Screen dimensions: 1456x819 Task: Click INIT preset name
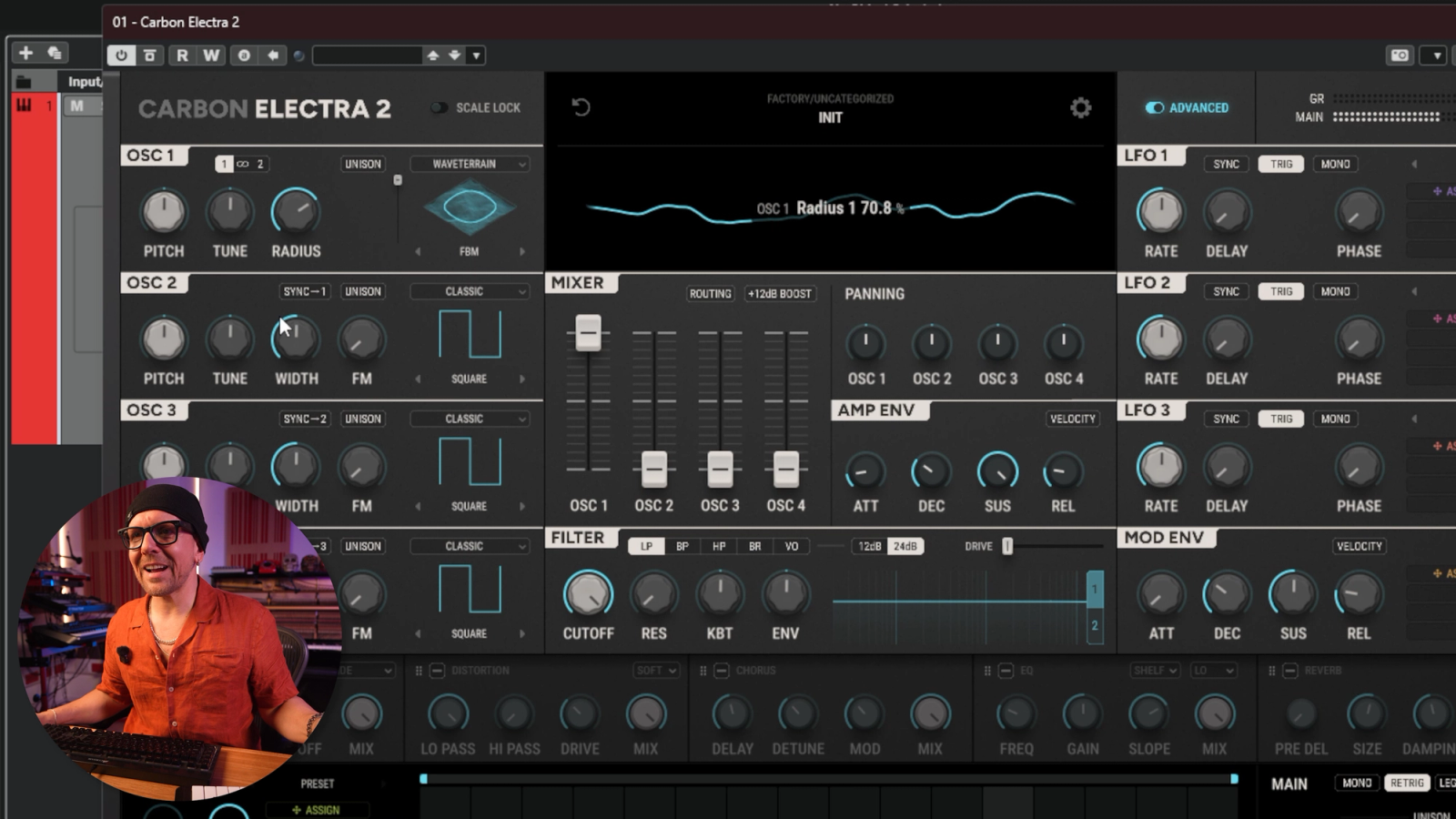[830, 117]
